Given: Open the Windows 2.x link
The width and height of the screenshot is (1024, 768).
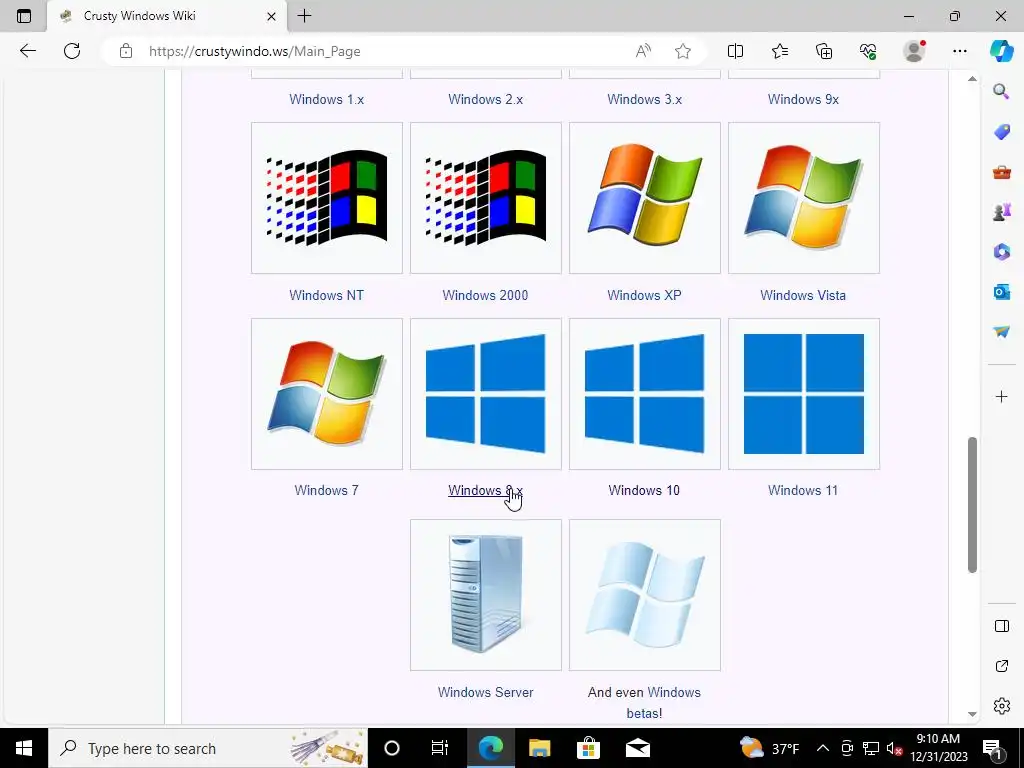Looking at the screenshot, I should coord(485,99).
